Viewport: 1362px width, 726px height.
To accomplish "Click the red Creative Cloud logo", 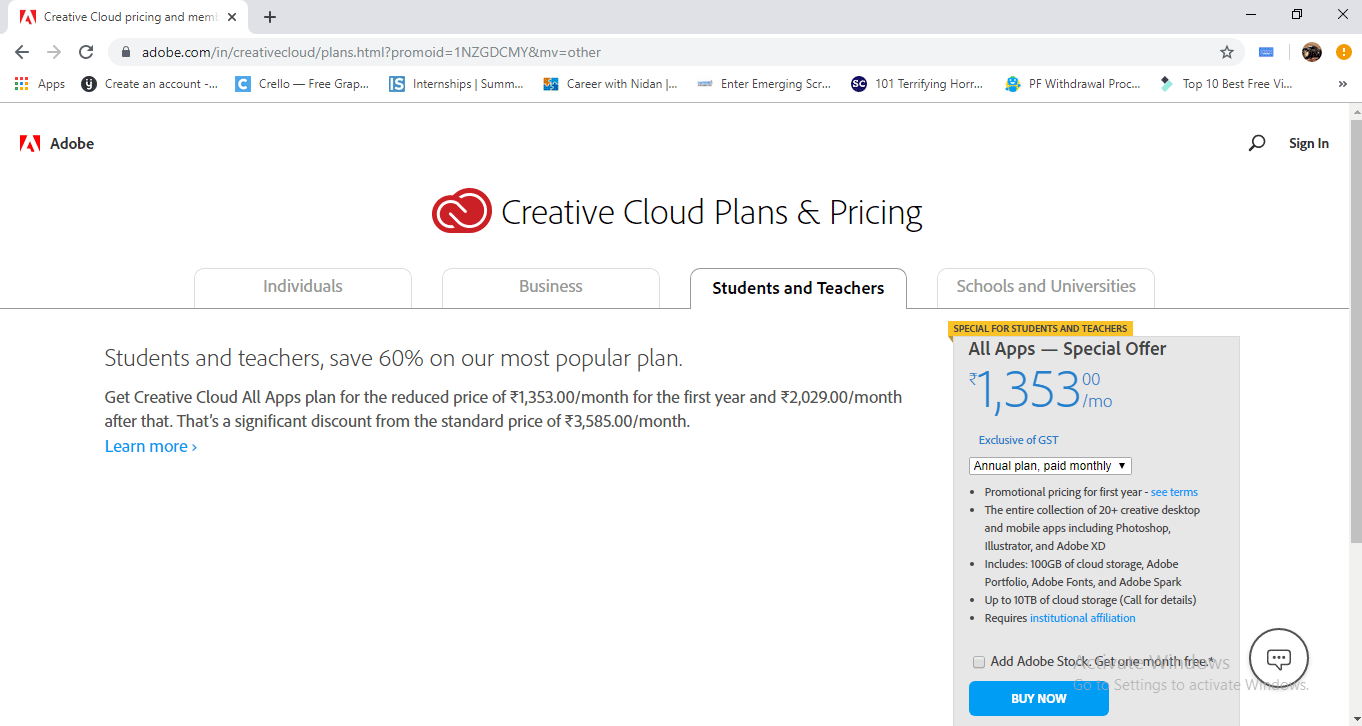I will (x=461, y=211).
